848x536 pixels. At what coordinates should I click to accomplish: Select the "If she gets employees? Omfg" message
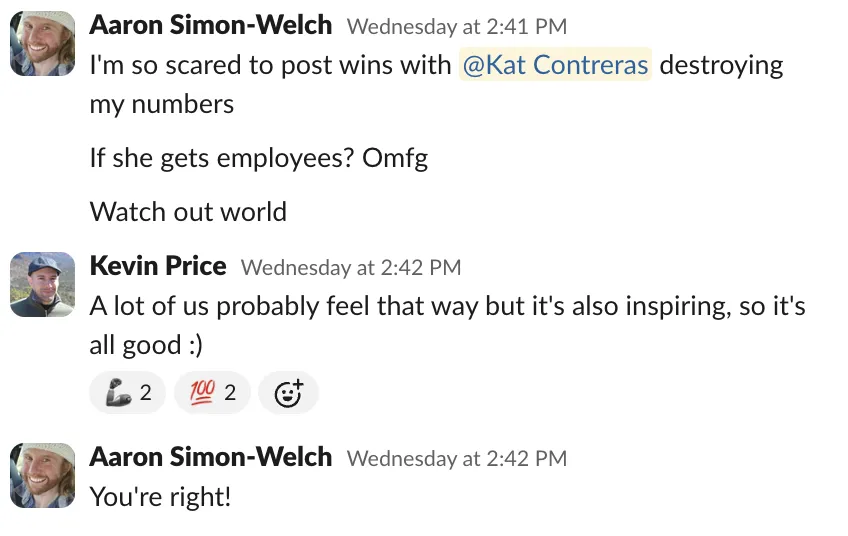(258, 158)
